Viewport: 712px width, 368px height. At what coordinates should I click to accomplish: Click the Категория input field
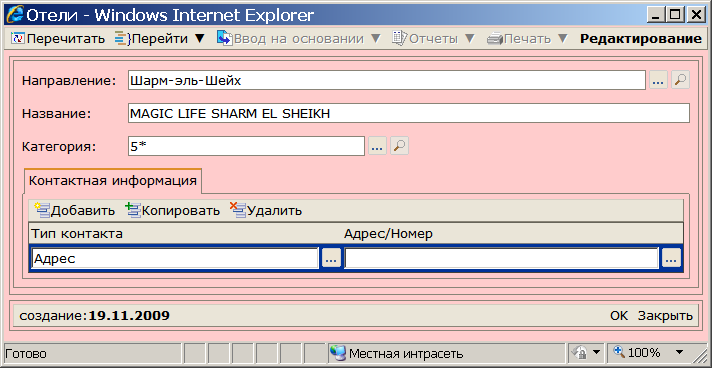coord(246,146)
